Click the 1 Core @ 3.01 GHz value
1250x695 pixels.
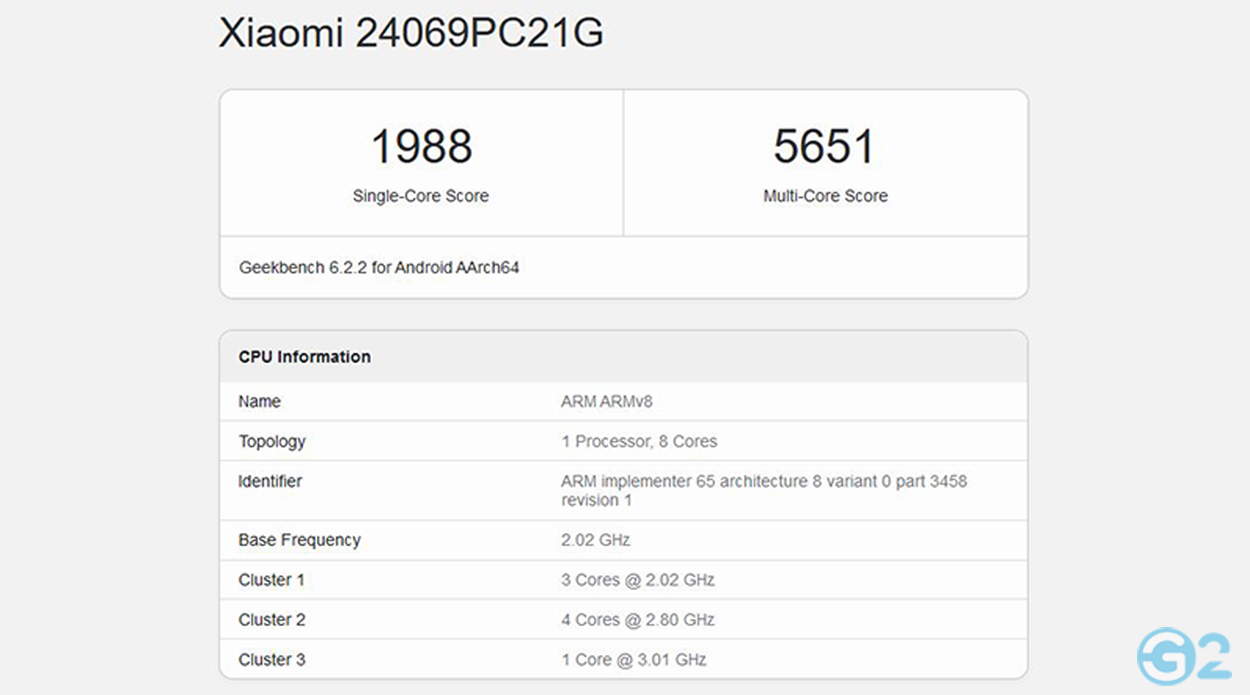click(x=633, y=660)
